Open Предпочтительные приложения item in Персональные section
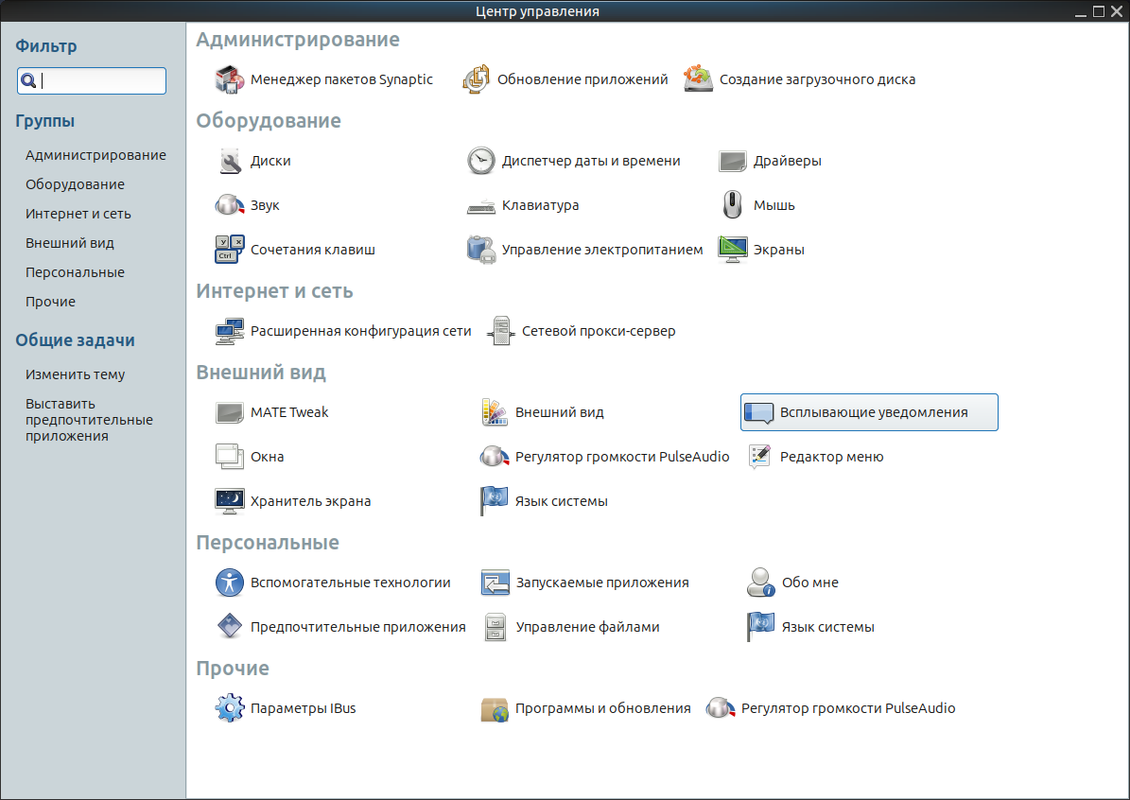The image size is (1130, 800). [340, 627]
